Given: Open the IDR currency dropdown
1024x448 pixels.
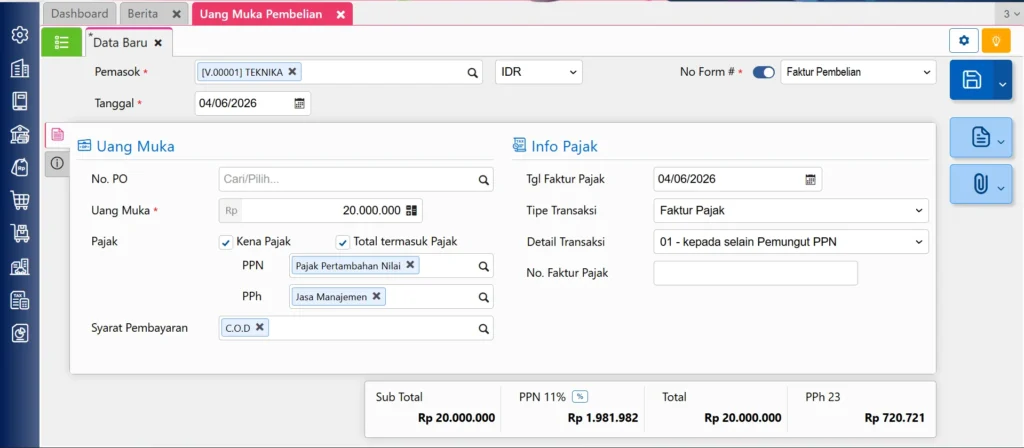Looking at the screenshot, I should click(539, 72).
